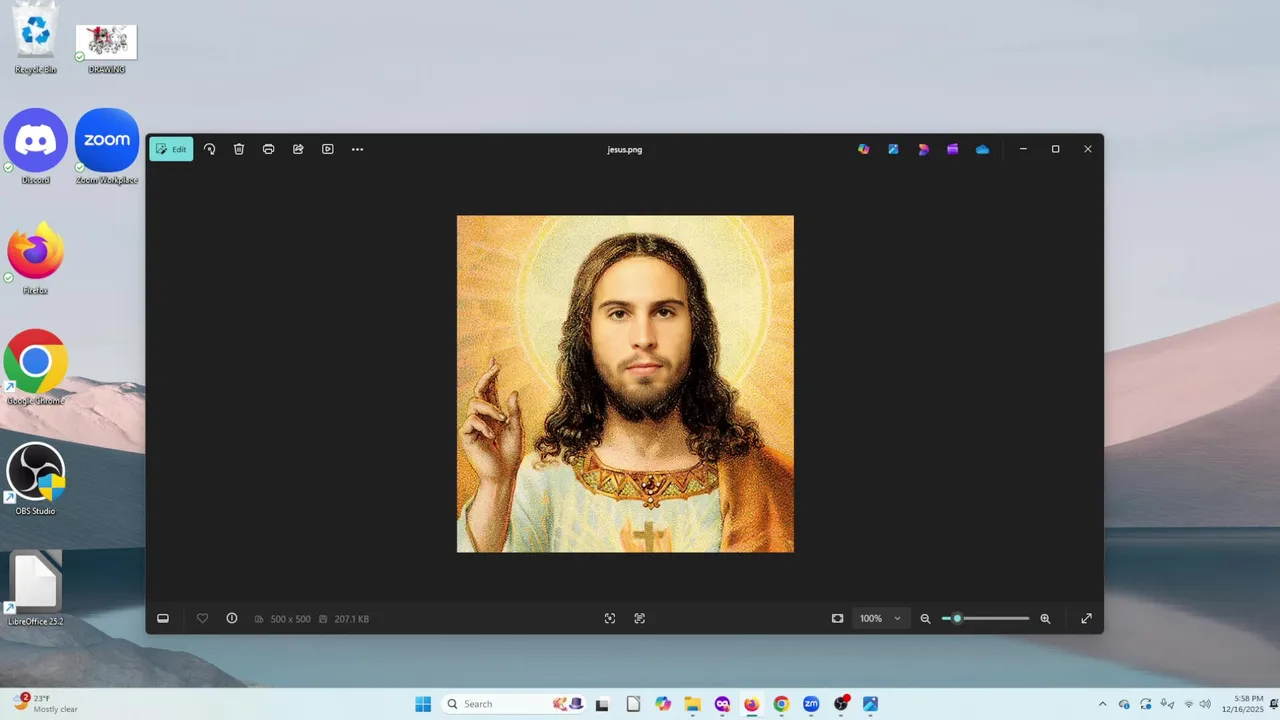Open the weather widget showing 23°F
The image size is (1280, 720).
coord(46,704)
